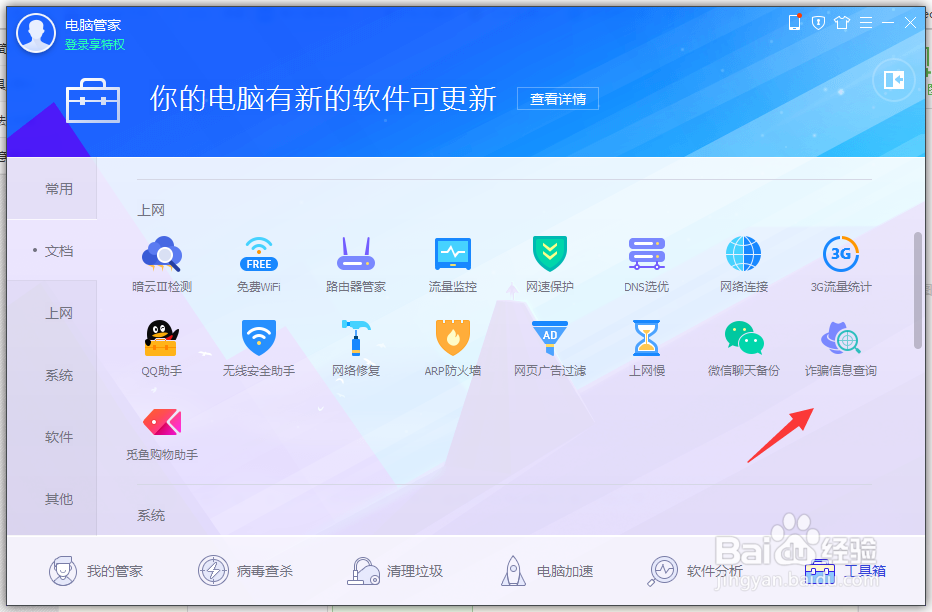The image size is (932, 612).
Task: Click the vertical scrollbar thumb
Action: point(918,291)
